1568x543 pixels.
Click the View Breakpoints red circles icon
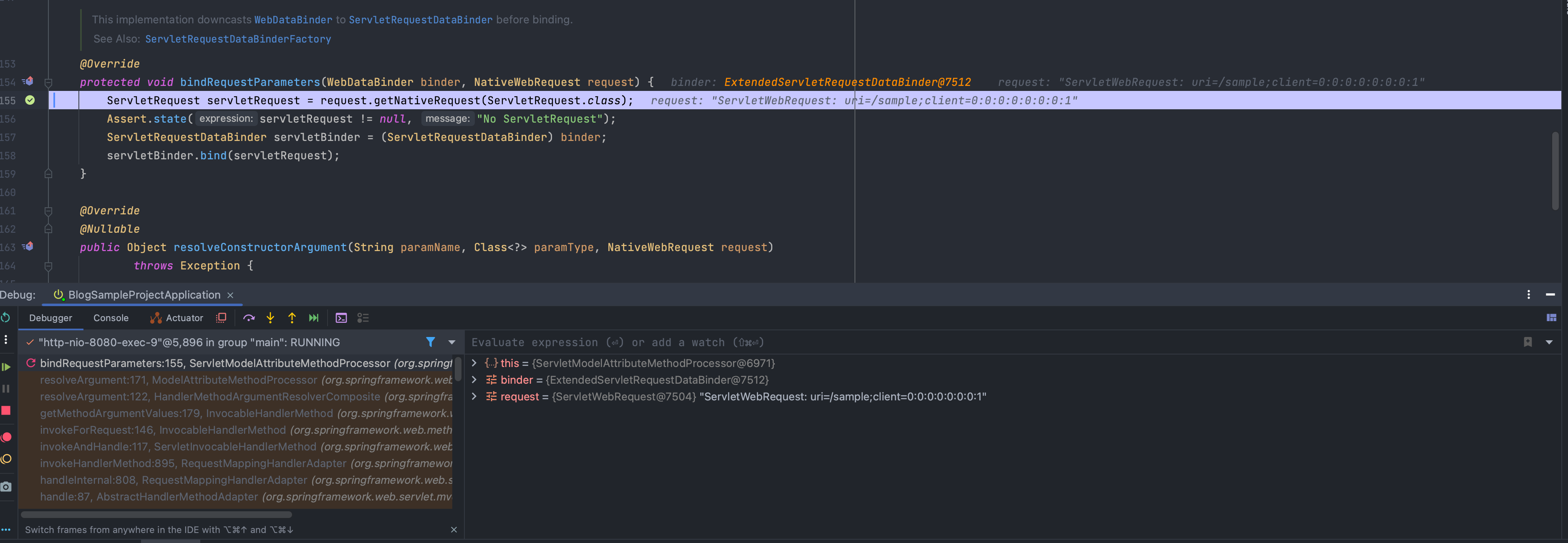tap(6, 437)
